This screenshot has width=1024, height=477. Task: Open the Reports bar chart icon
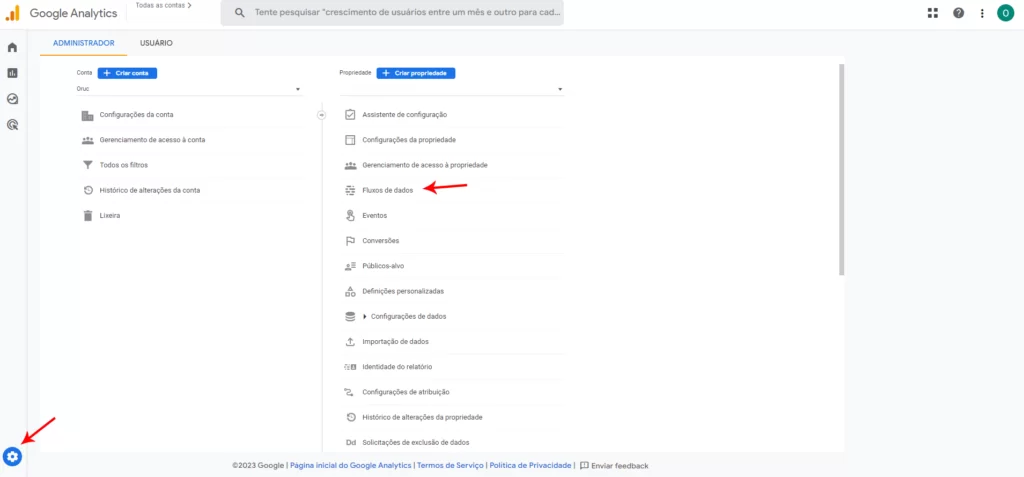12,73
